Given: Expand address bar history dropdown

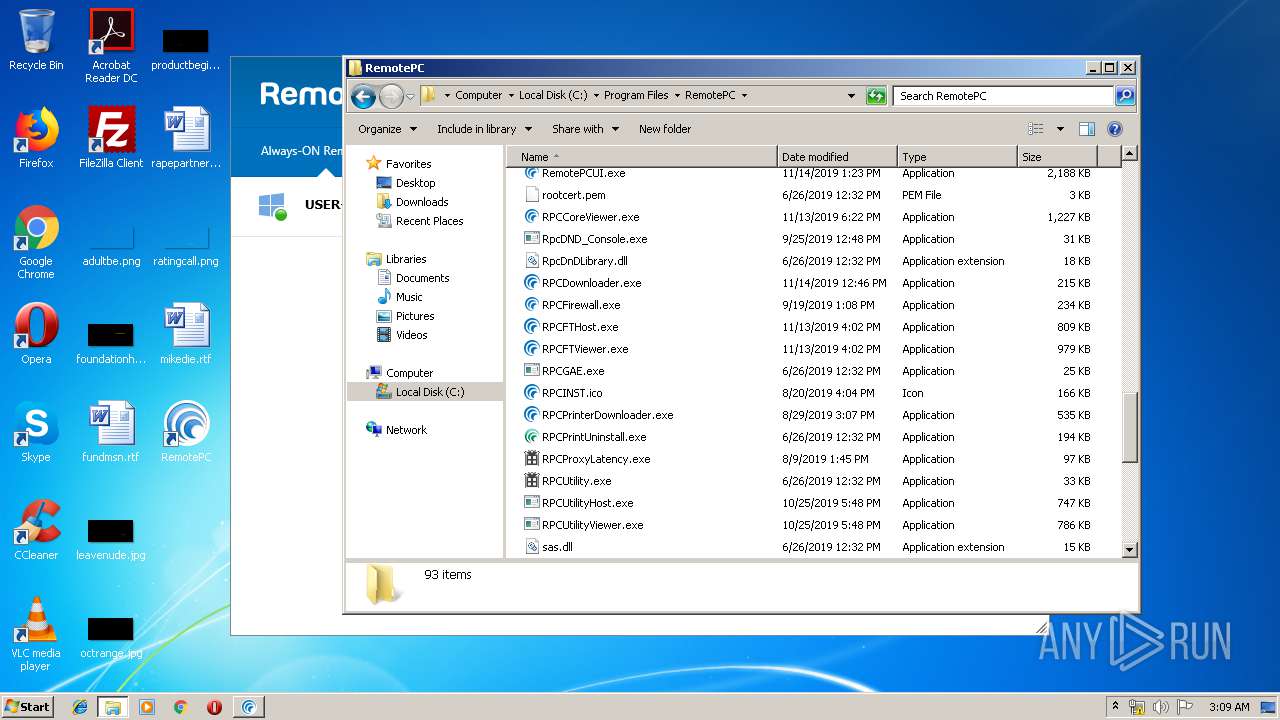Looking at the screenshot, I should [851, 96].
